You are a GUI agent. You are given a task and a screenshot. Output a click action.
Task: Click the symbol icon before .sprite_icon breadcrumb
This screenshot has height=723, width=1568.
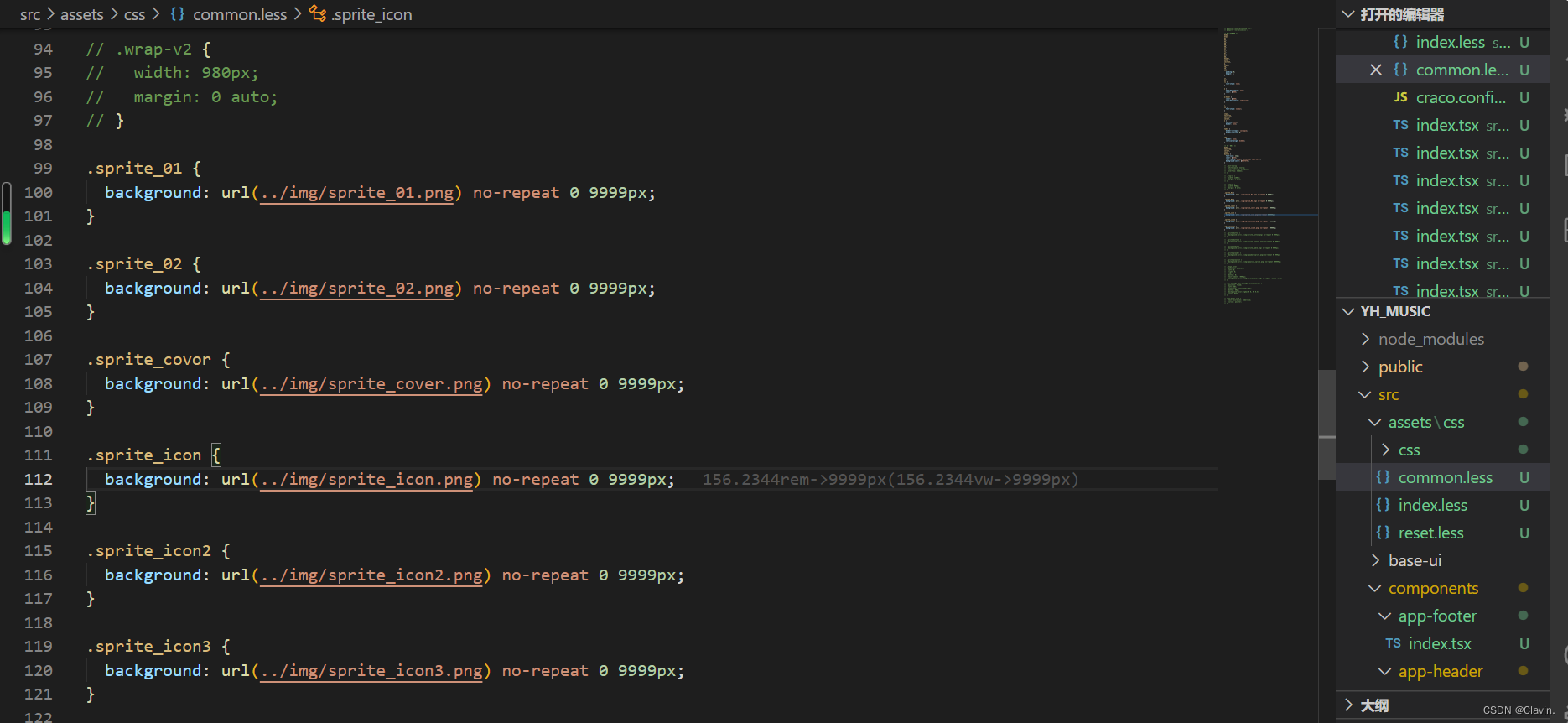pyautogui.click(x=318, y=14)
